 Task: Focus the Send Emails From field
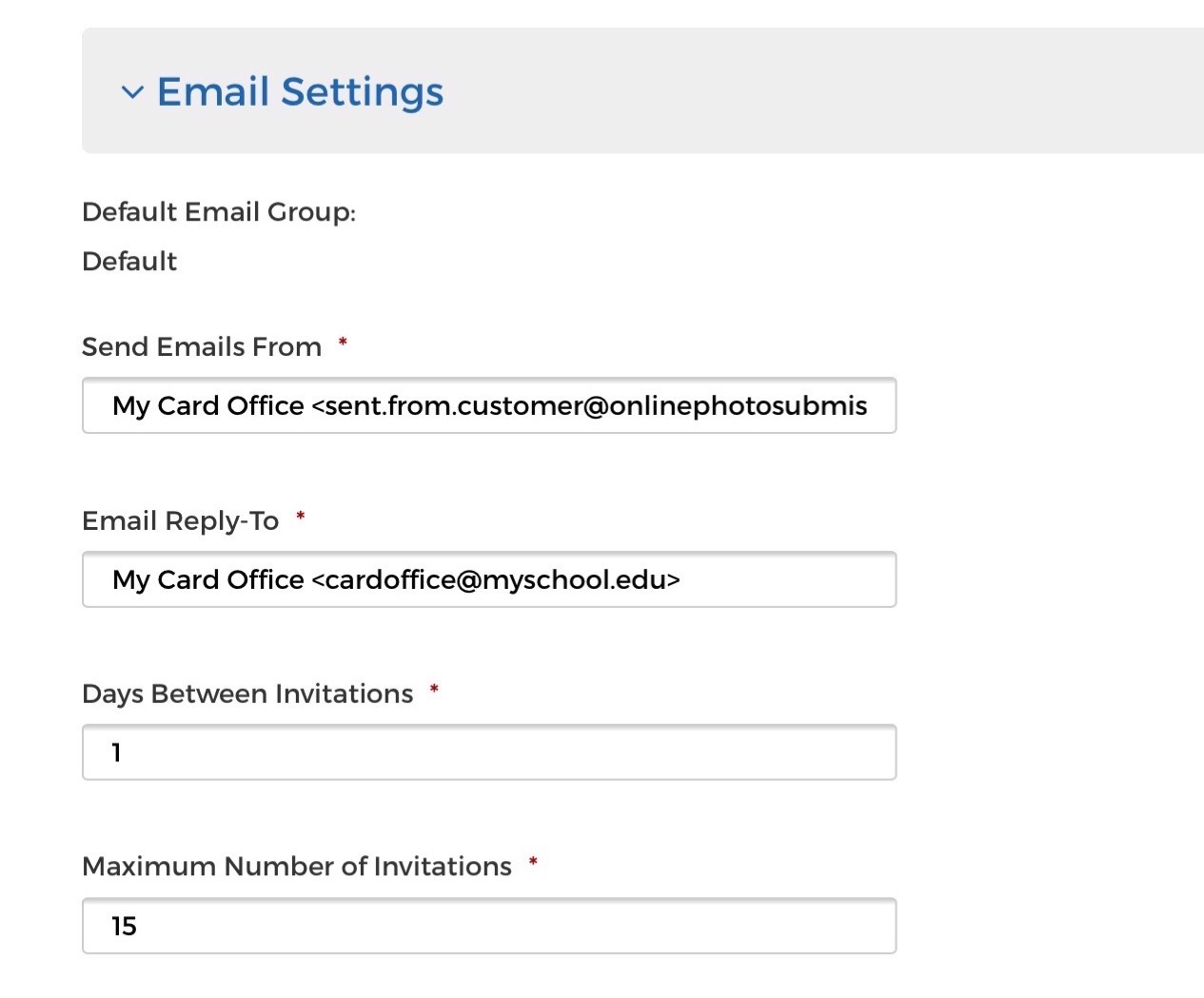(x=489, y=405)
